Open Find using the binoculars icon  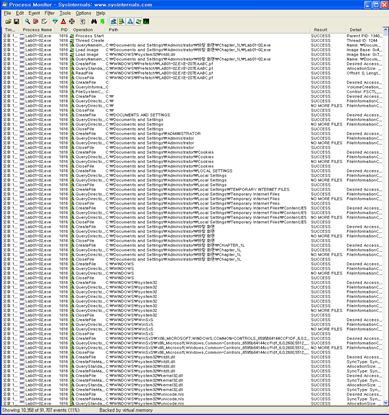click(x=94, y=22)
